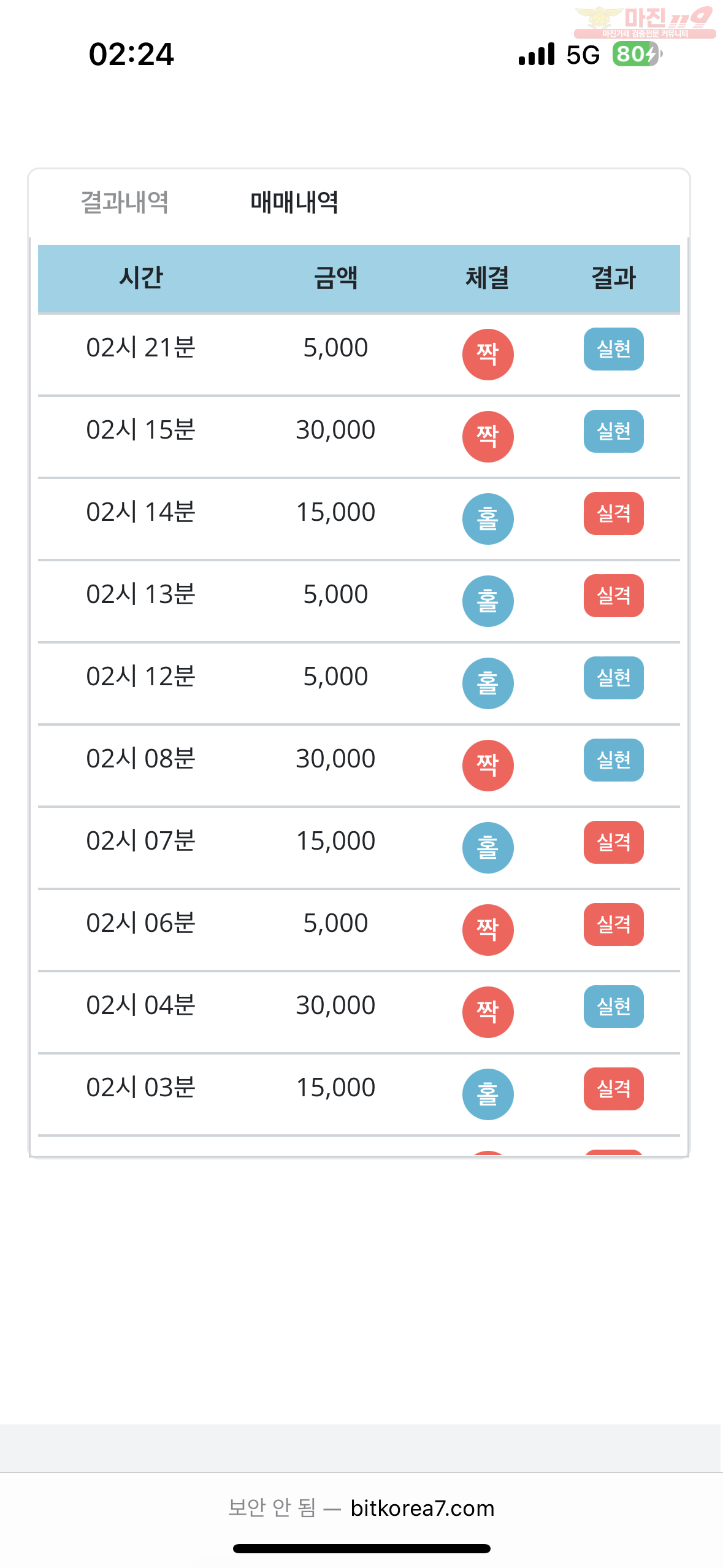The height and width of the screenshot is (1568, 723).
Task: Tap the bitkorea7.com address bar
Action: (361, 1508)
